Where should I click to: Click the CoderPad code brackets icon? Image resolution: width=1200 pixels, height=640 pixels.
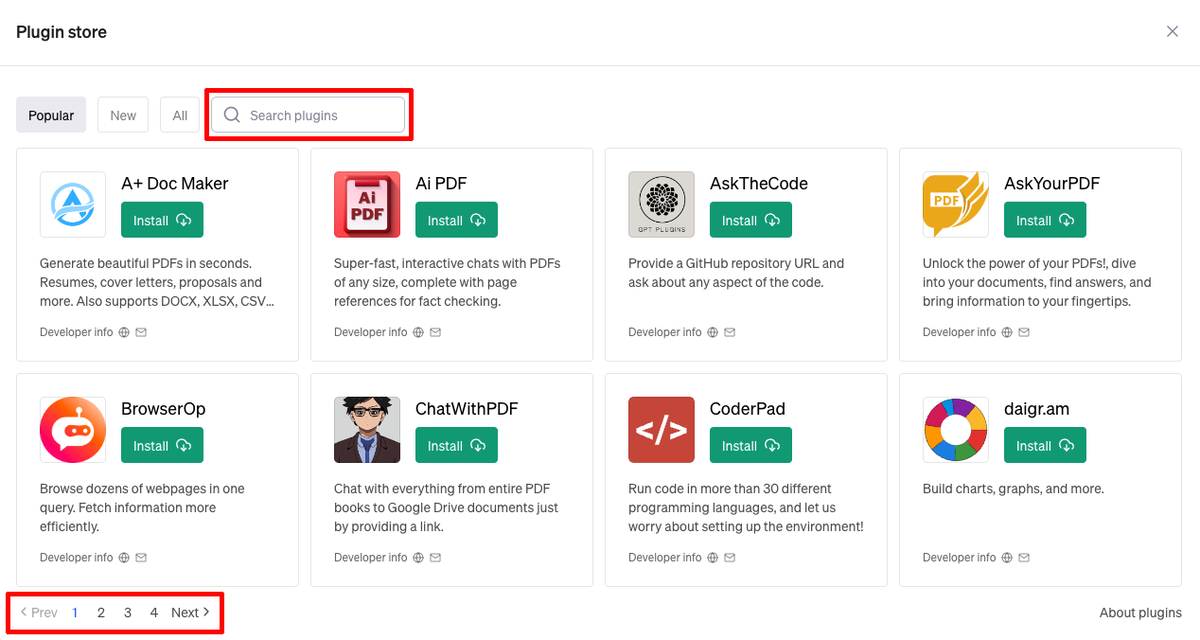[x=661, y=430]
